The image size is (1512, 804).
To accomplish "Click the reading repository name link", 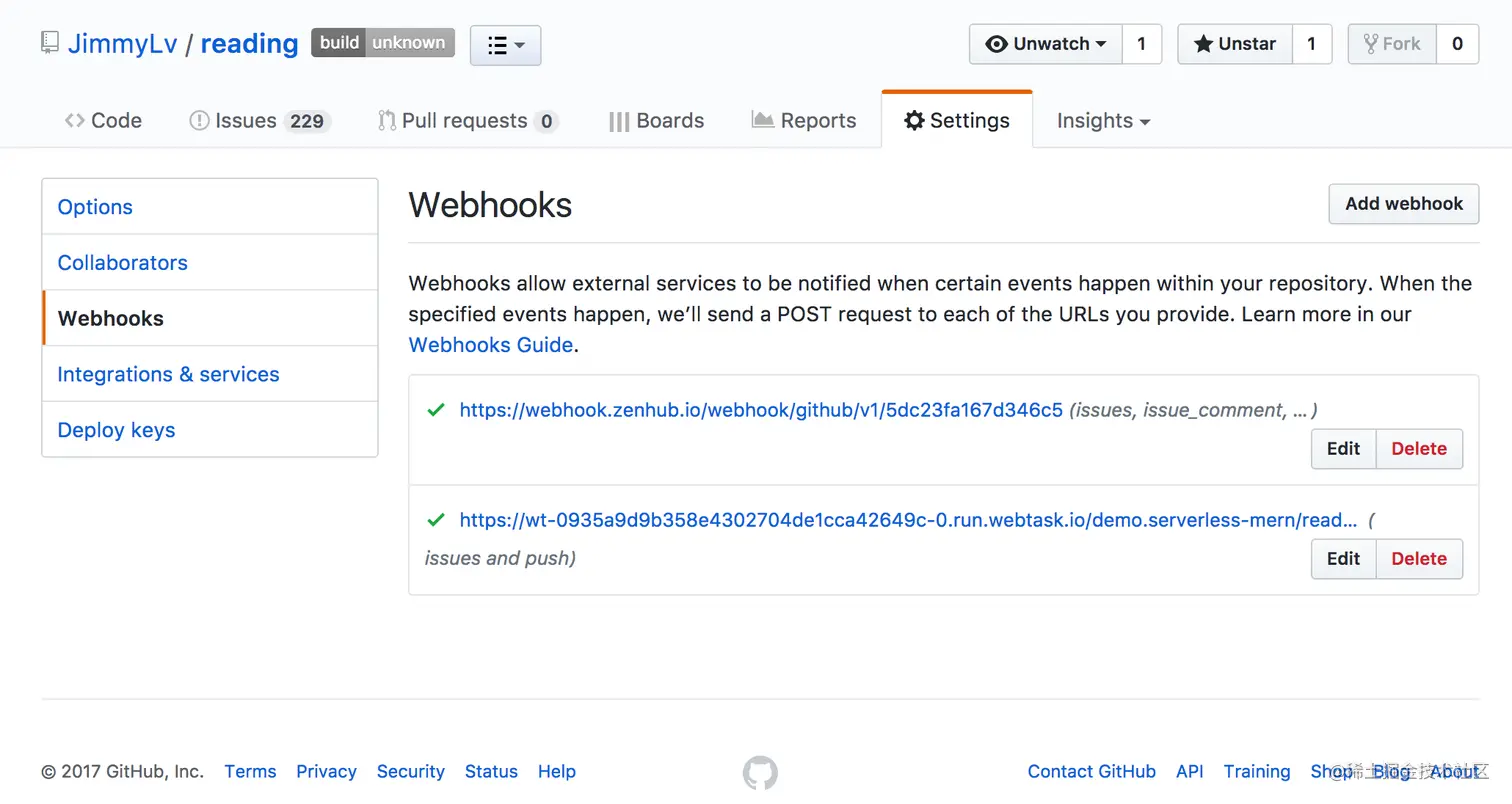I will (249, 44).
